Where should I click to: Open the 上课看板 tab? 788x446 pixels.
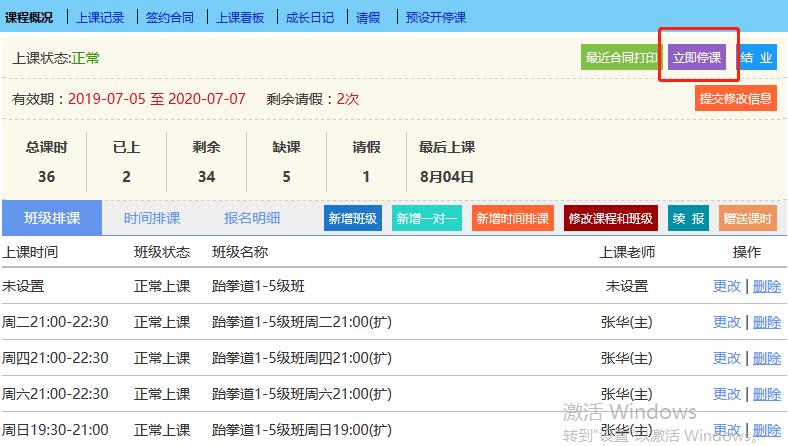240,17
